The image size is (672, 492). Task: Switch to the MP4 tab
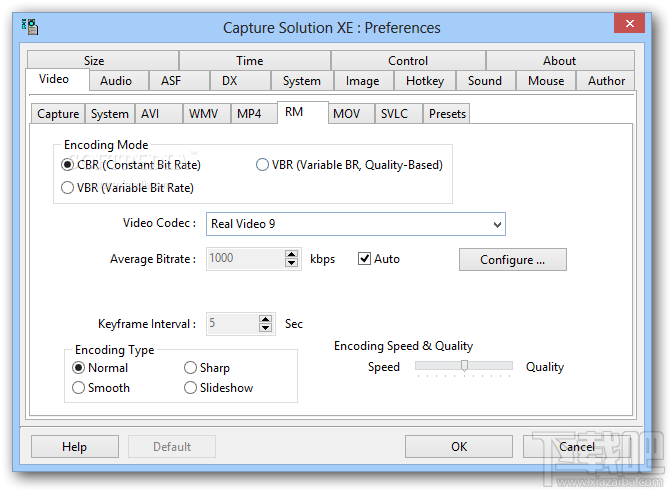pos(249,114)
